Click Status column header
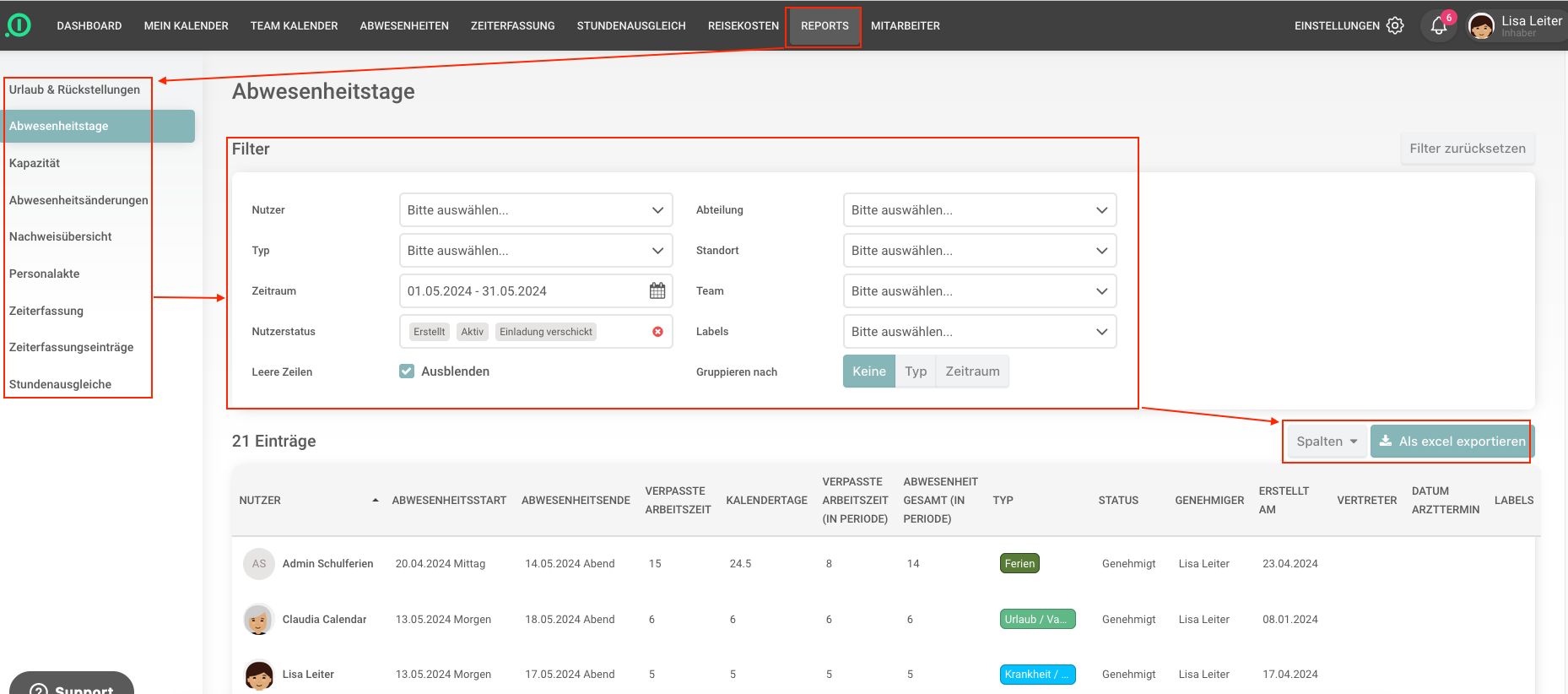 coord(1118,501)
